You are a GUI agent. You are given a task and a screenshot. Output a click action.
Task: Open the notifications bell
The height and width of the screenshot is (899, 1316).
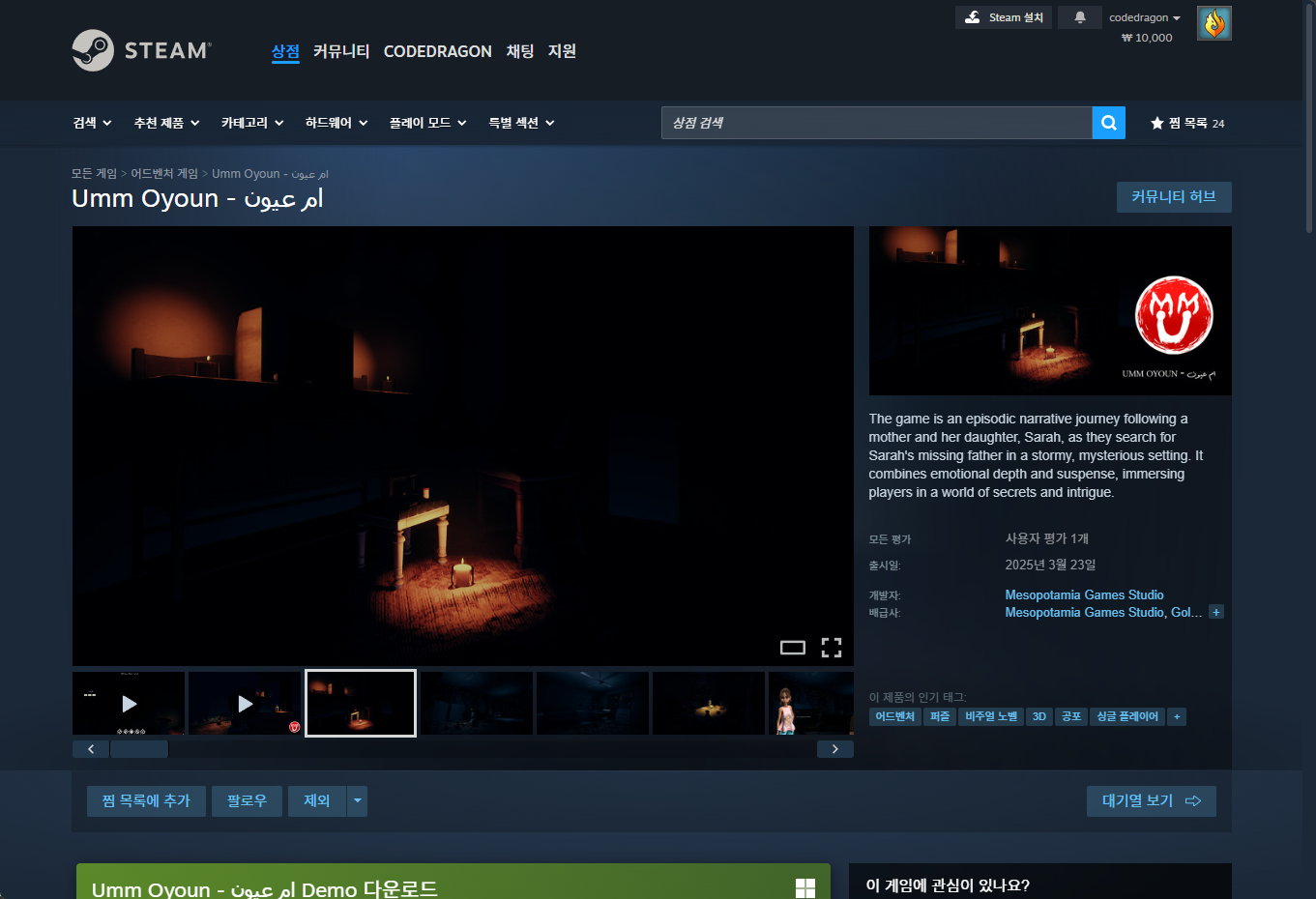[1079, 17]
